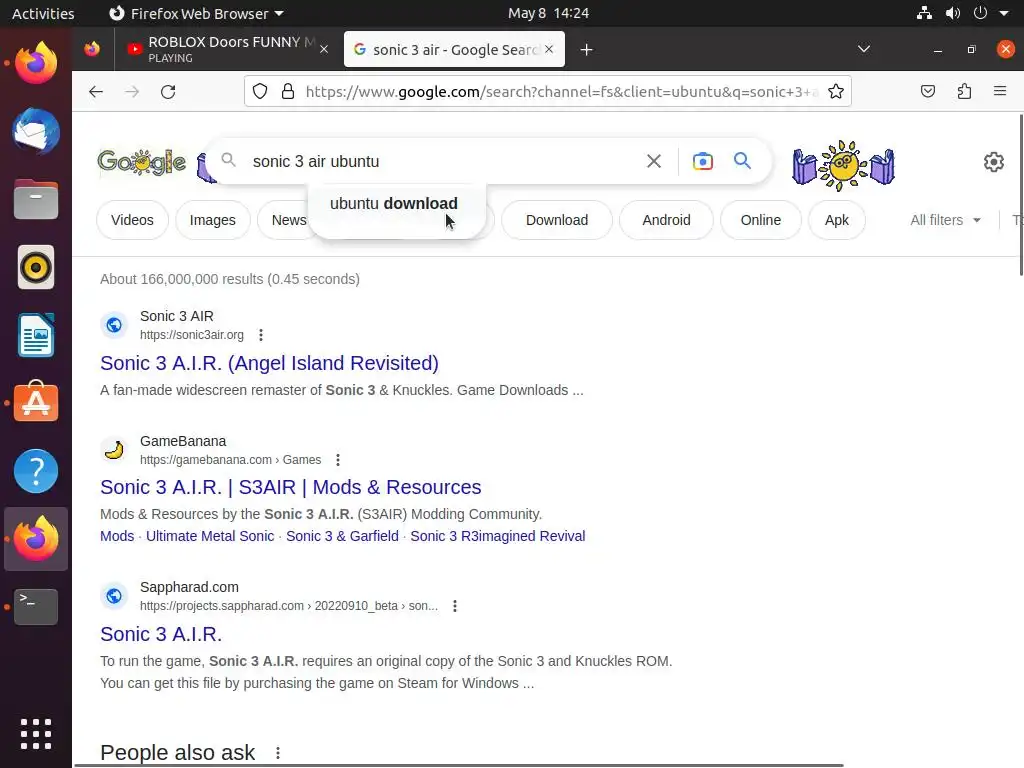Open volume control in top bar
Image resolution: width=1024 pixels, height=768 pixels.
(953, 13)
